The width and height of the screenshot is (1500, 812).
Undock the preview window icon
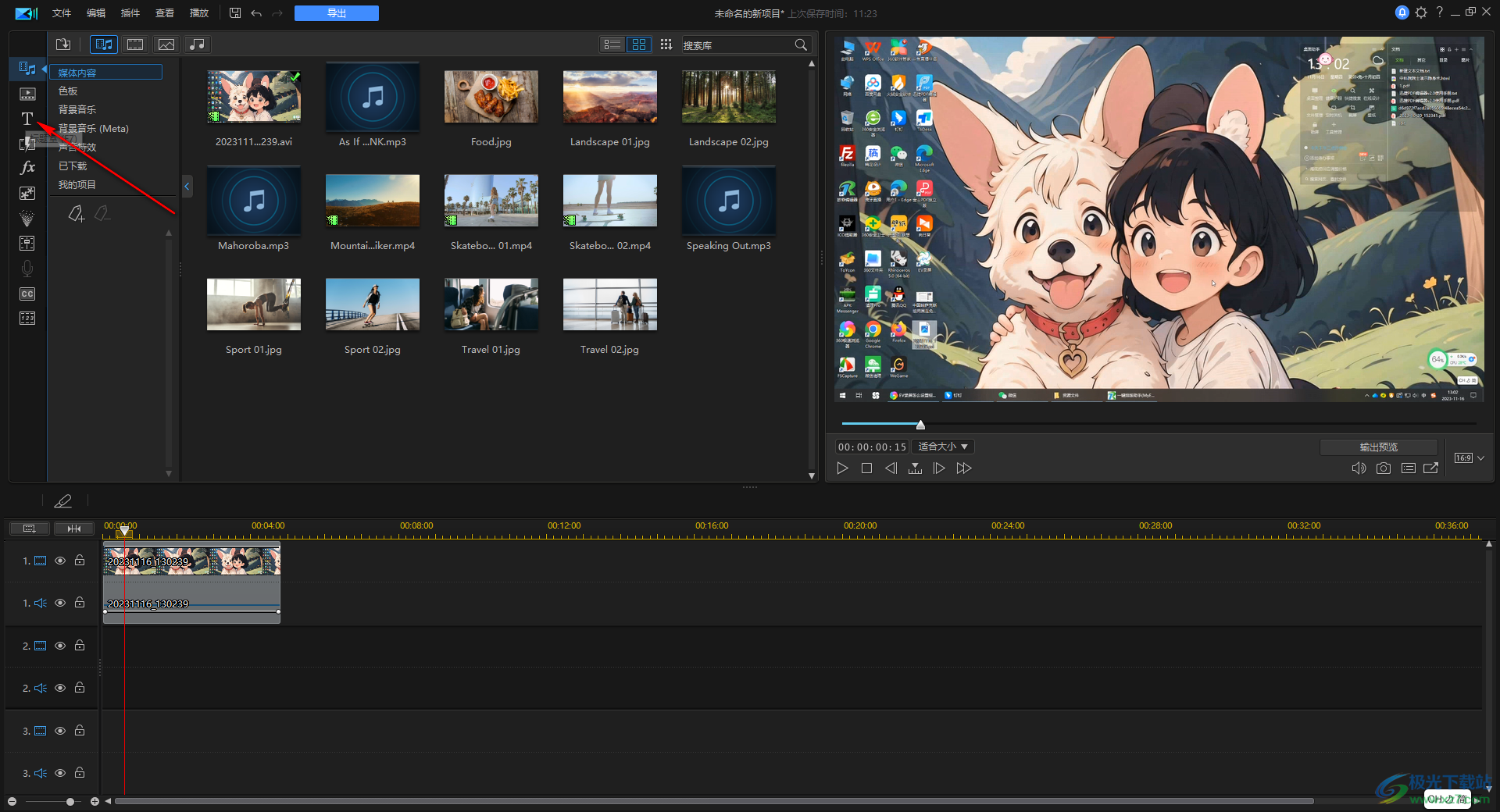pos(1431,468)
